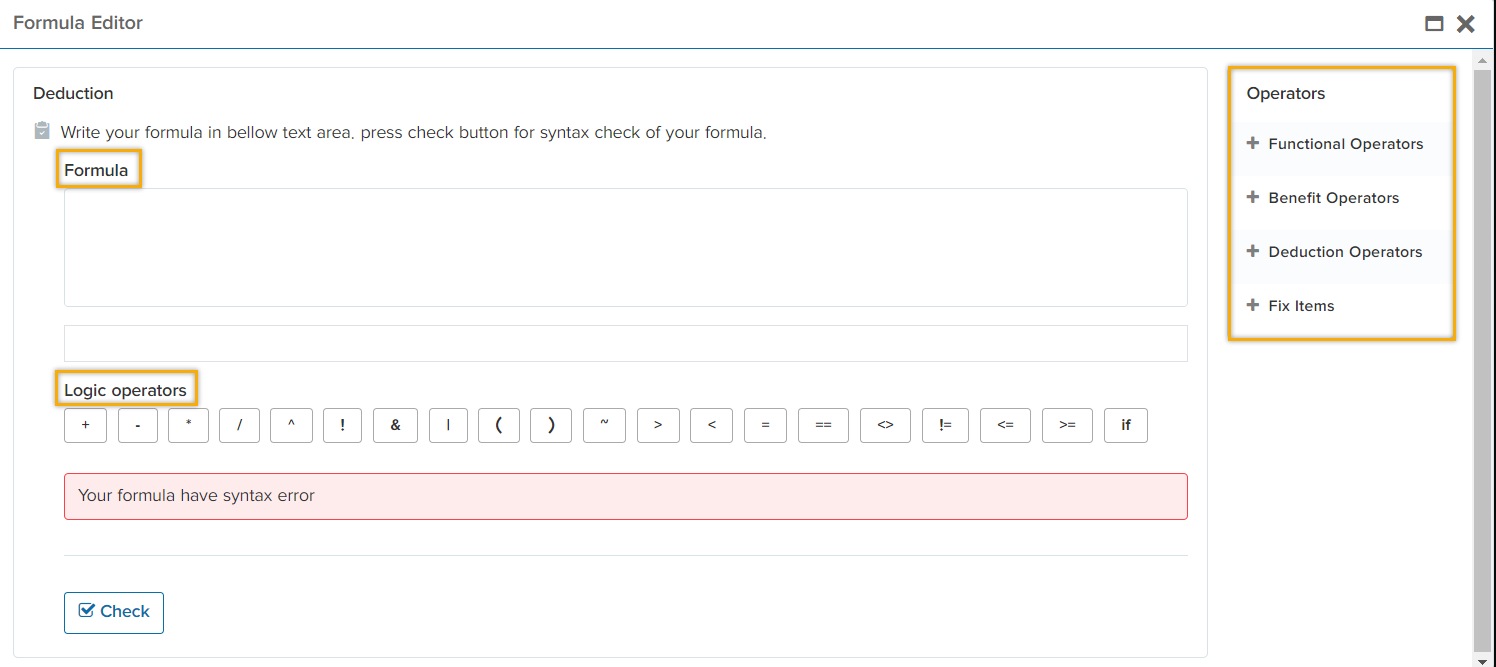
Task: Insert the double equals operator
Action: 823,425
